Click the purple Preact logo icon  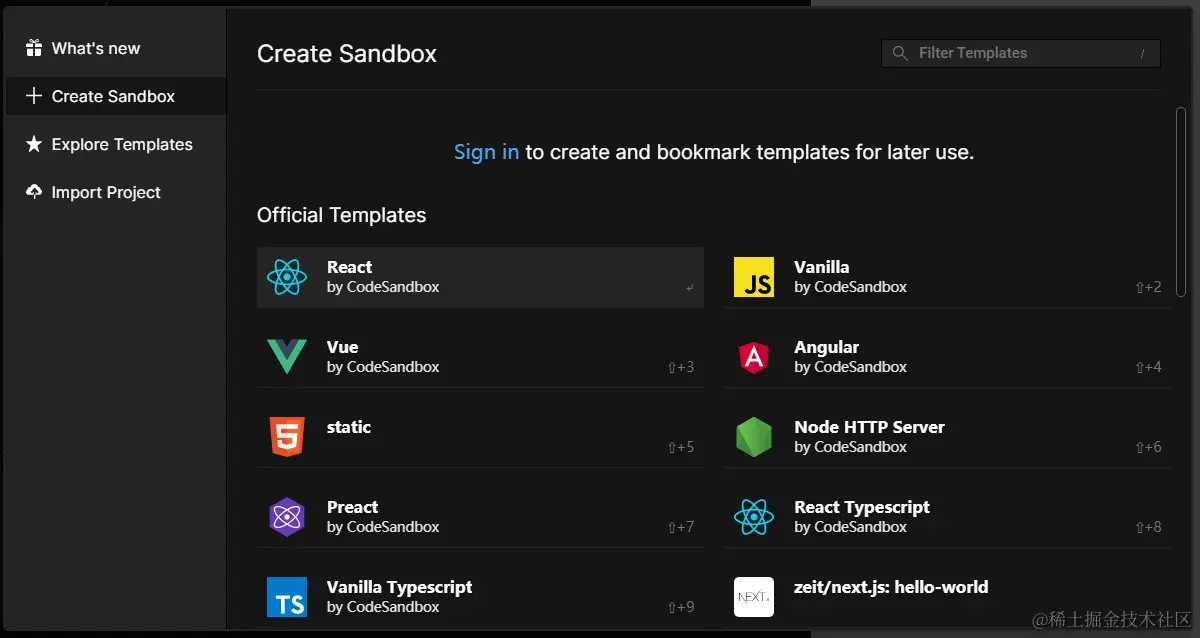pyautogui.click(x=287, y=517)
